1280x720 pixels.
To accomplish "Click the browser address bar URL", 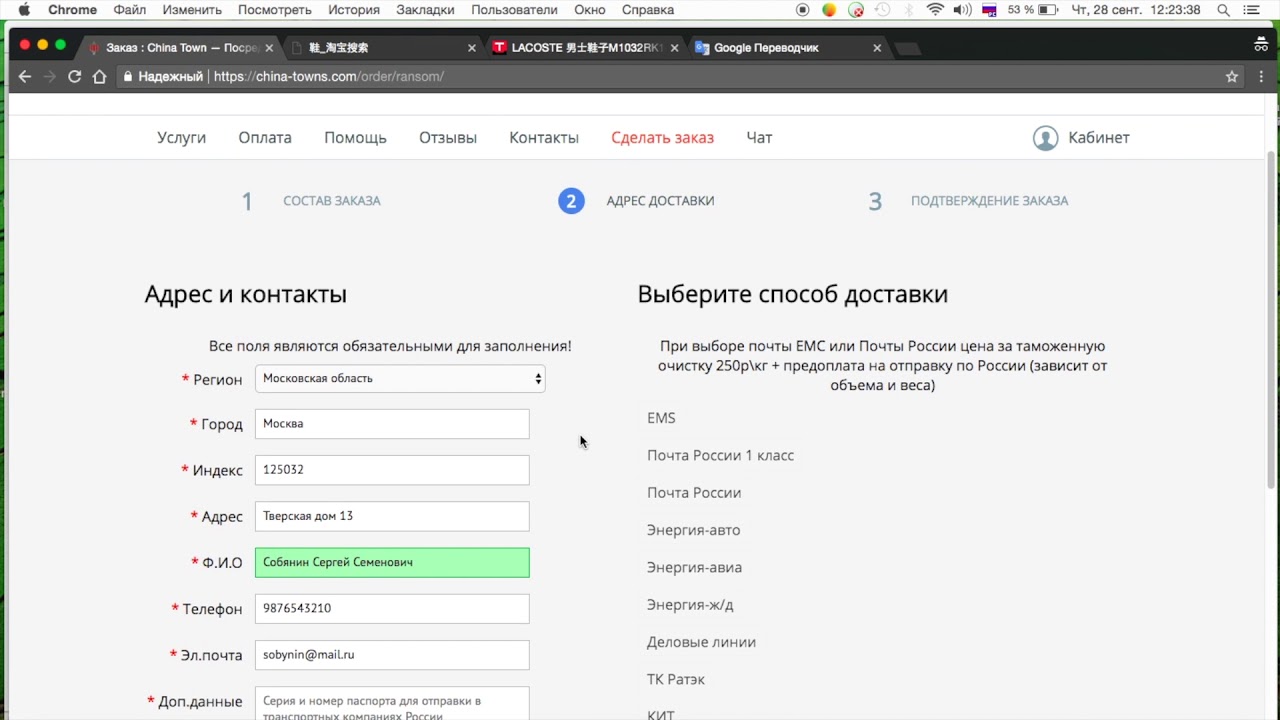I will point(329,76).
